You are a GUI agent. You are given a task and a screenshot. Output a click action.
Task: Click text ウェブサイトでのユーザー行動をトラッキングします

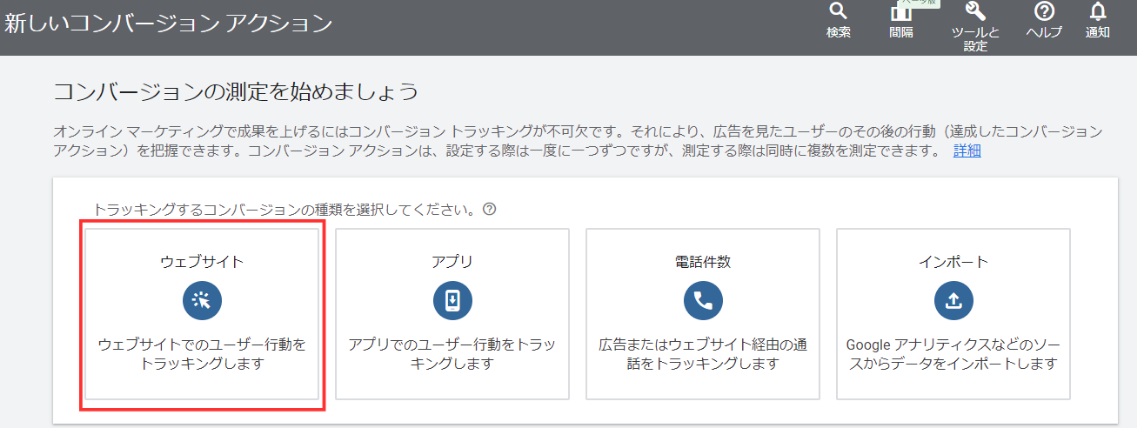202,354
